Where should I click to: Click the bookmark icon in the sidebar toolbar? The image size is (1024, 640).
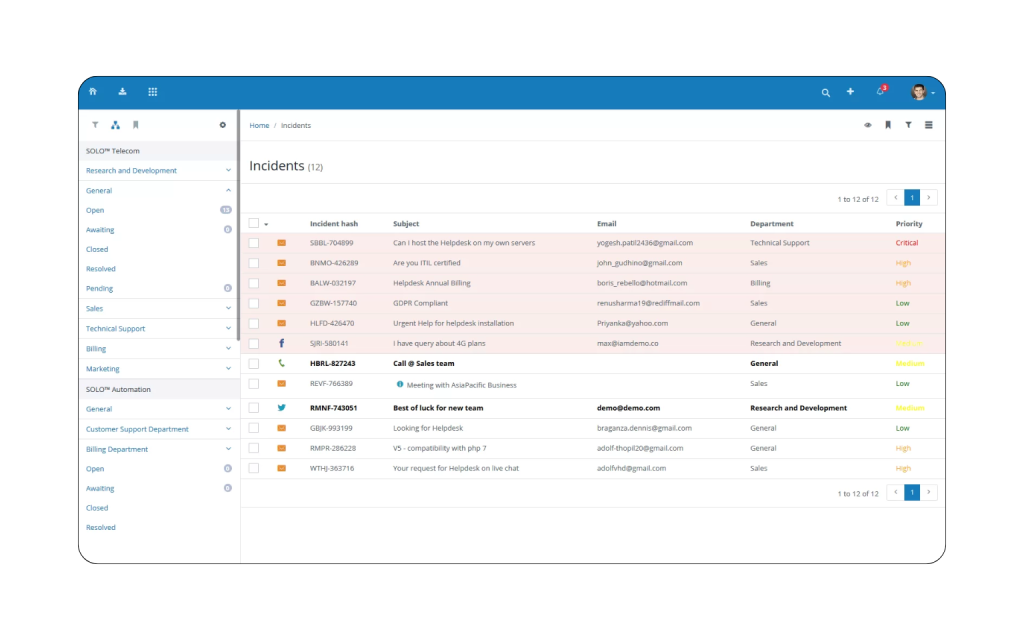click(x=136, y=124)
